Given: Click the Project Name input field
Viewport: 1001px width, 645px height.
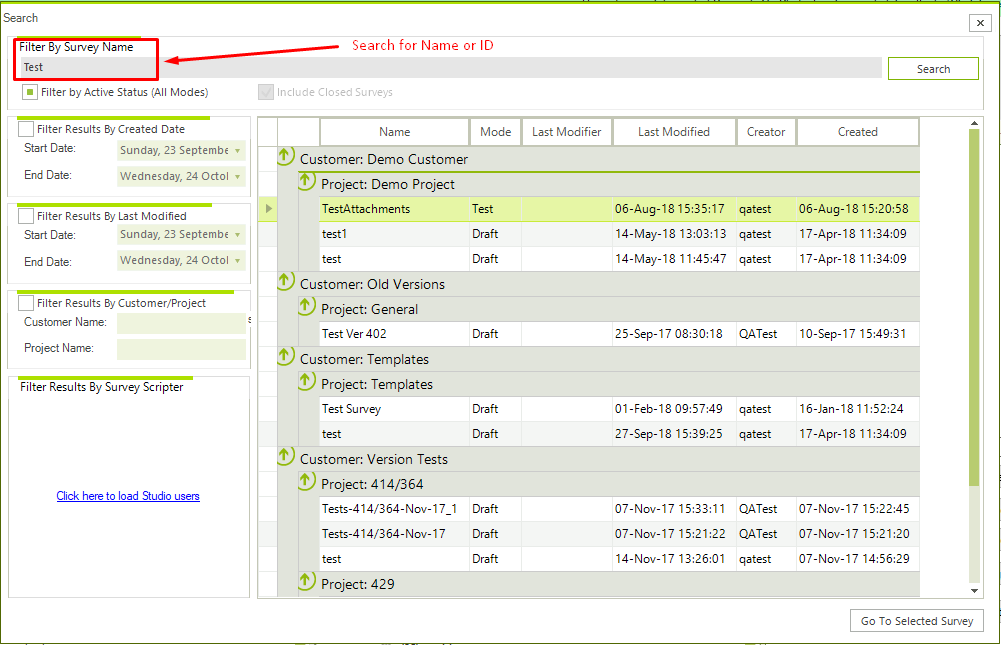Looking at the screenshot, I should coord(181,349).
